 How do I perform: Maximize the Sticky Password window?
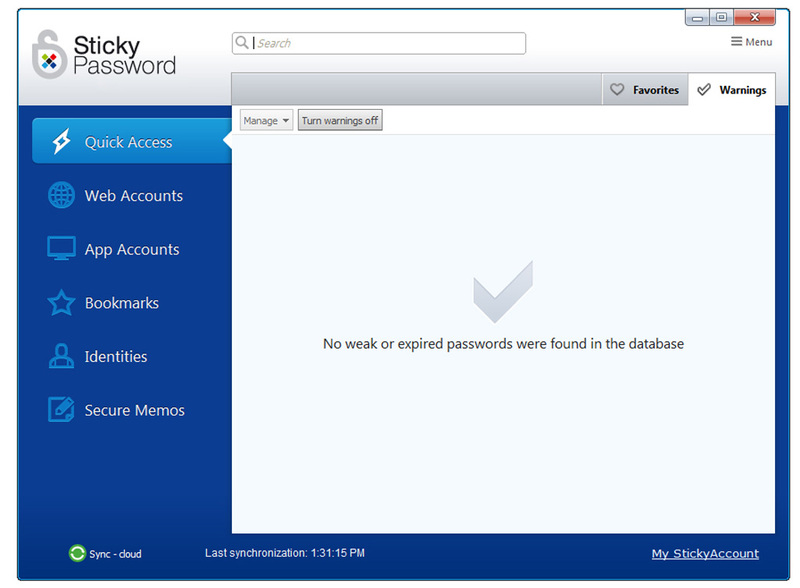[x=721, y=17]
